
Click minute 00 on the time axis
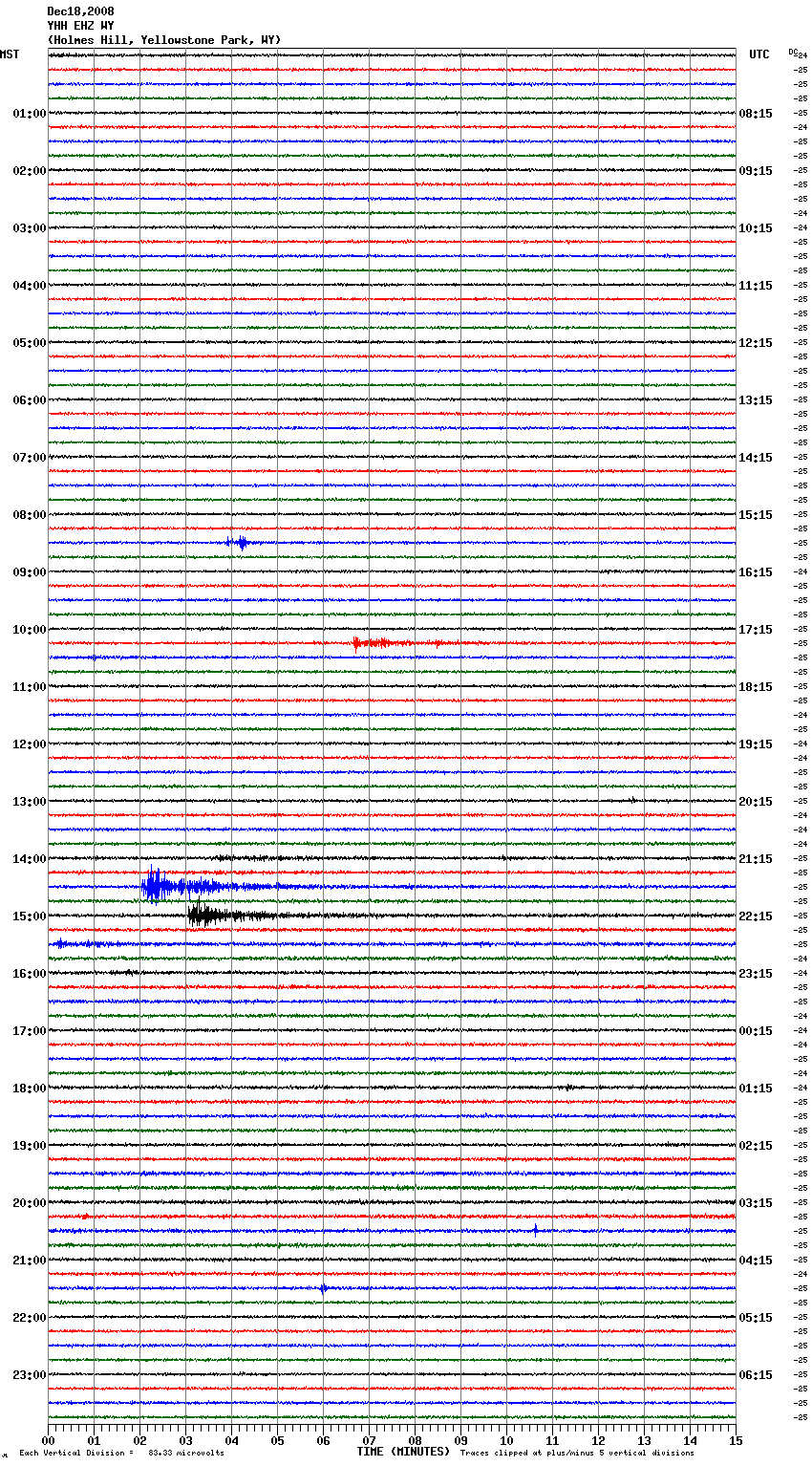tap(49, 1440)
